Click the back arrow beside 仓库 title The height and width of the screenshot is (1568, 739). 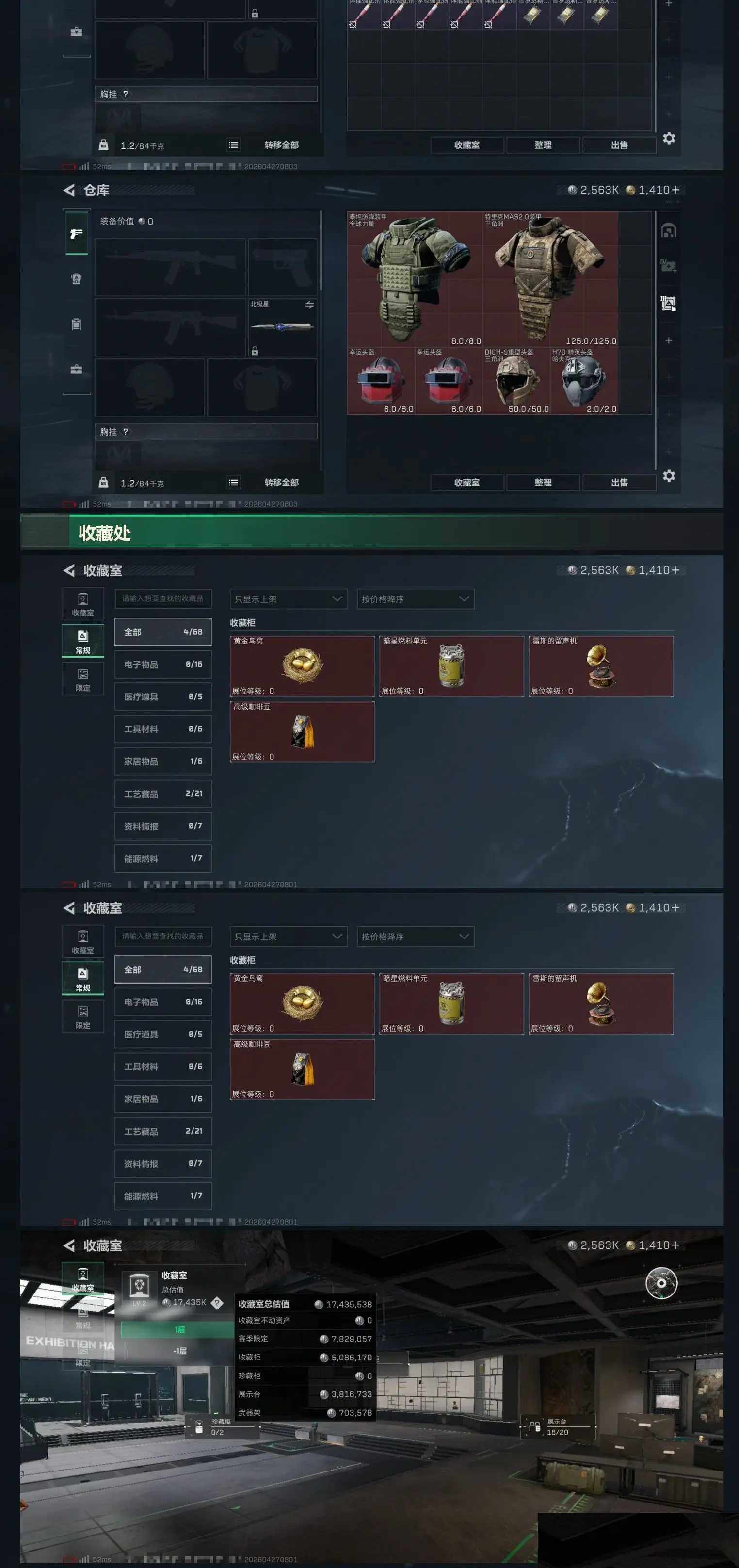[69, 190]
